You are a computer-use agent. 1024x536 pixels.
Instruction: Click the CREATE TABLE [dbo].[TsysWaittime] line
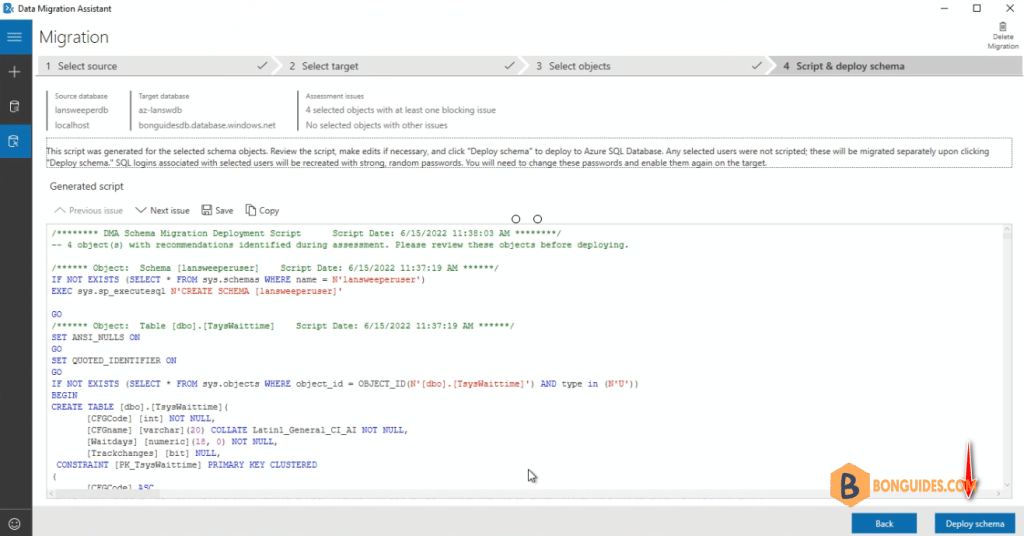pyautogui.click(x=140, y=407)
